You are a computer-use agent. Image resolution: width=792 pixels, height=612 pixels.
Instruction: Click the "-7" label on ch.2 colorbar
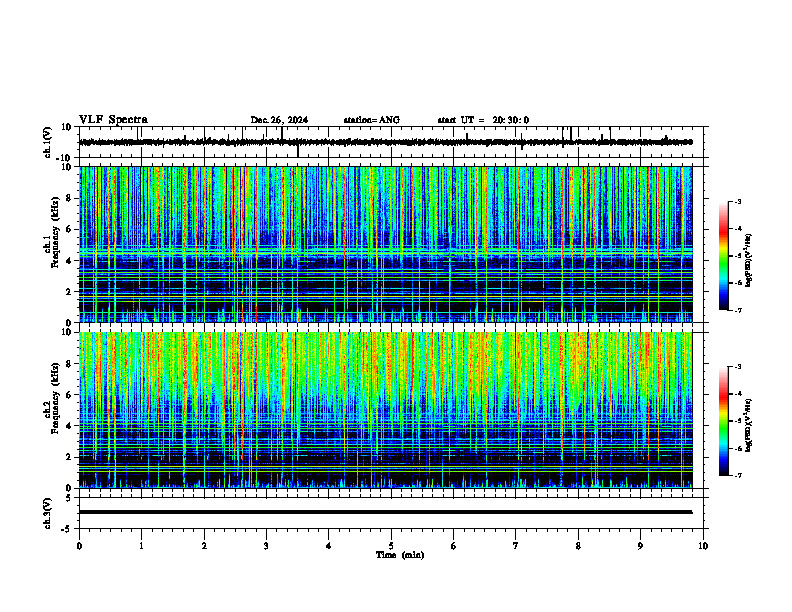coord(738,476)
